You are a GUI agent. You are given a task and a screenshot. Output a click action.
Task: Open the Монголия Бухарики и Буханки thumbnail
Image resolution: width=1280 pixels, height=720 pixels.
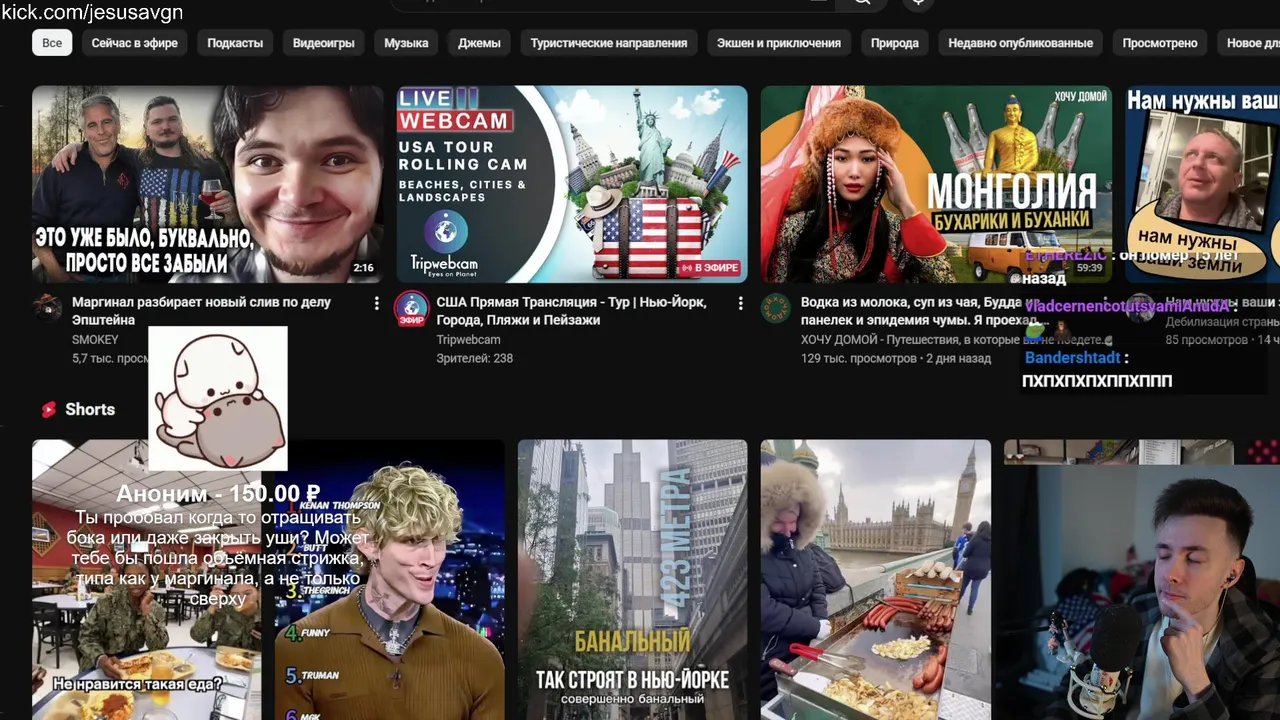click(x=935, y=184)
